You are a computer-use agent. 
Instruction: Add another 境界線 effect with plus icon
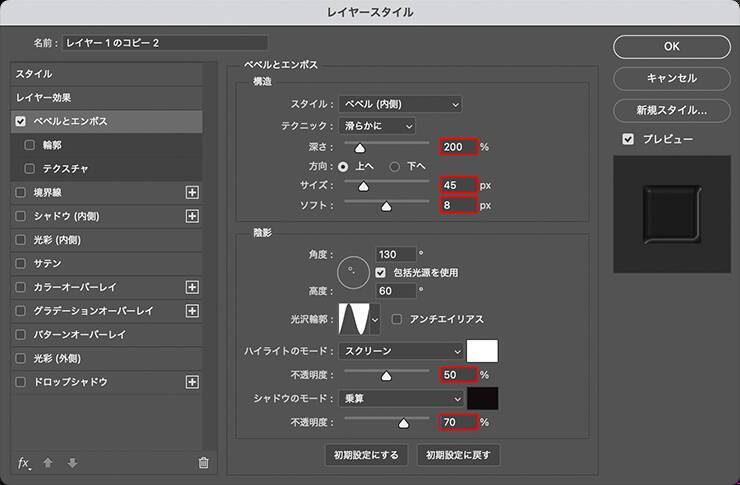(193, 192)
